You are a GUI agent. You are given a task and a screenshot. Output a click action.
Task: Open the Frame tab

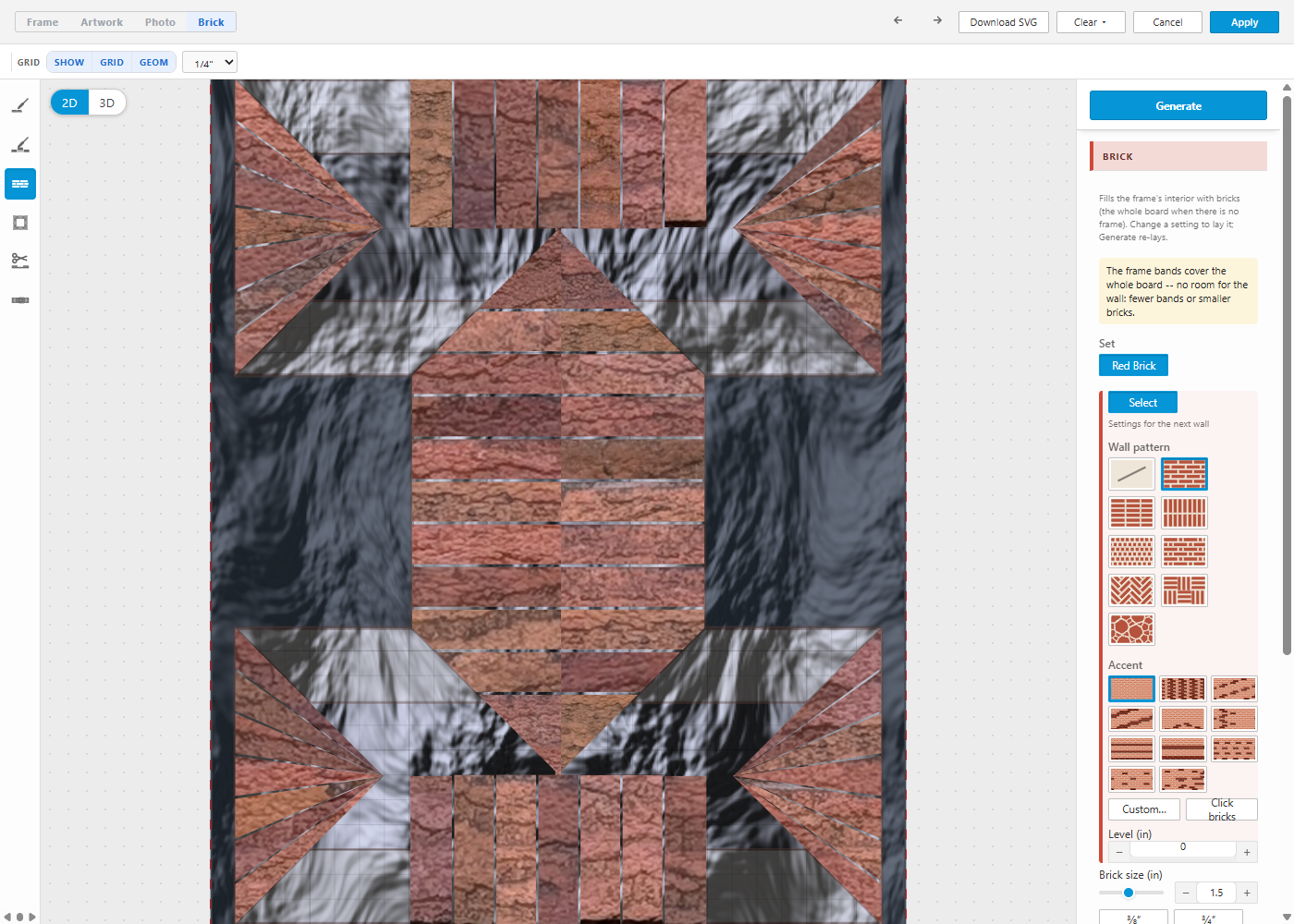43,22
